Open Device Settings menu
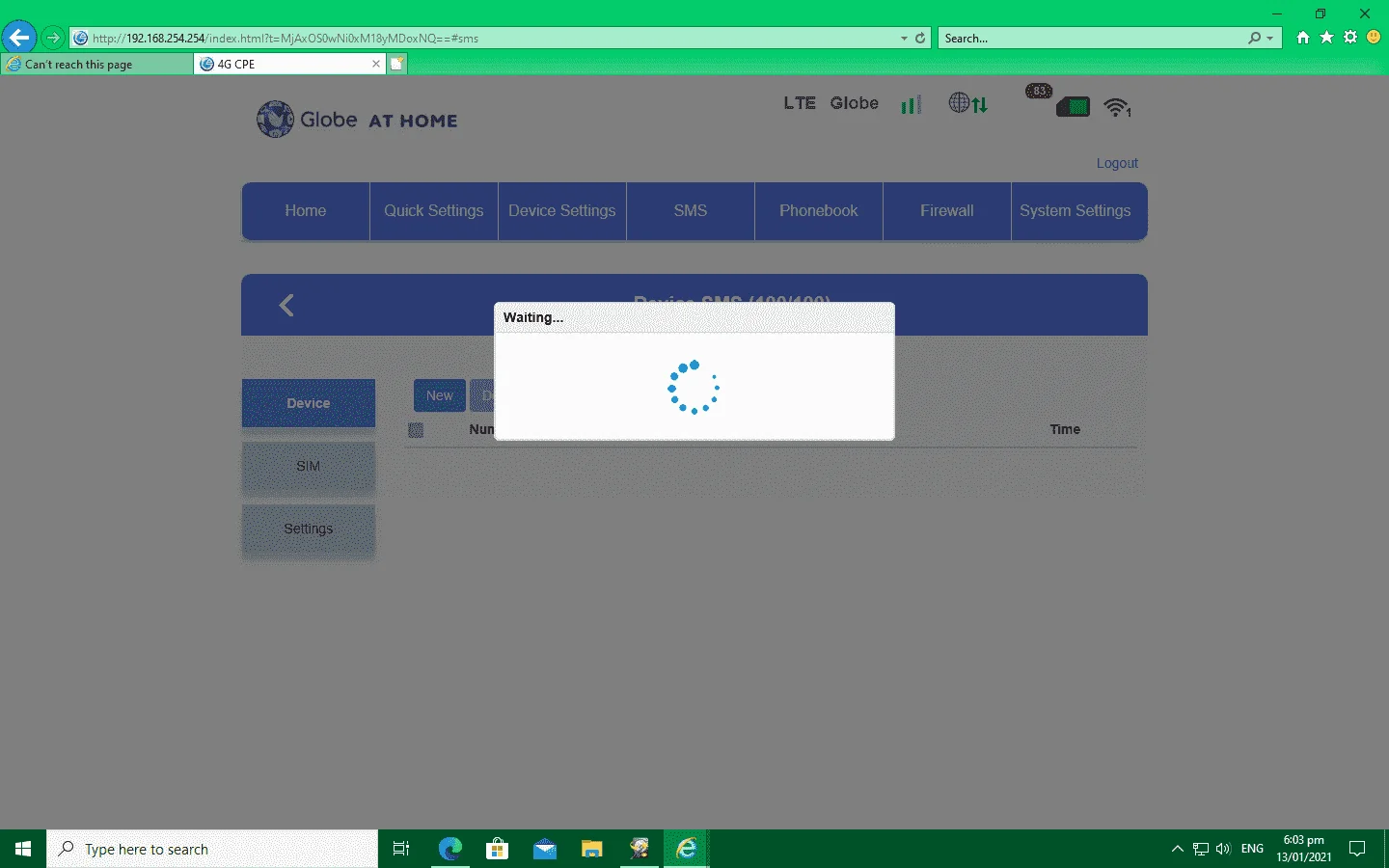The height and width of the screenshot is (868, 1389). [562, 211]
